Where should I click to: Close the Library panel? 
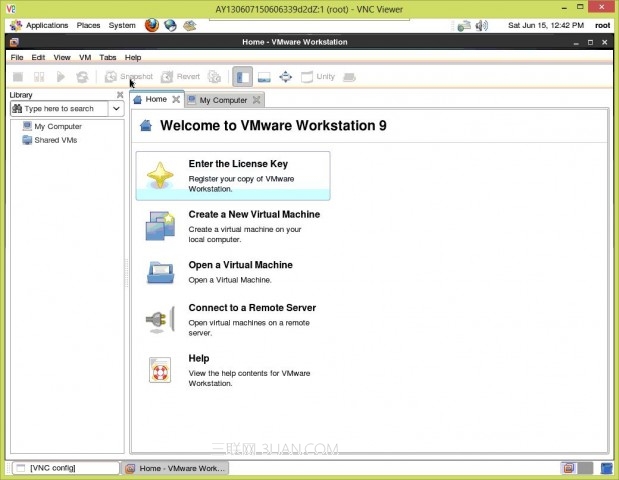(x=120, y=95)
